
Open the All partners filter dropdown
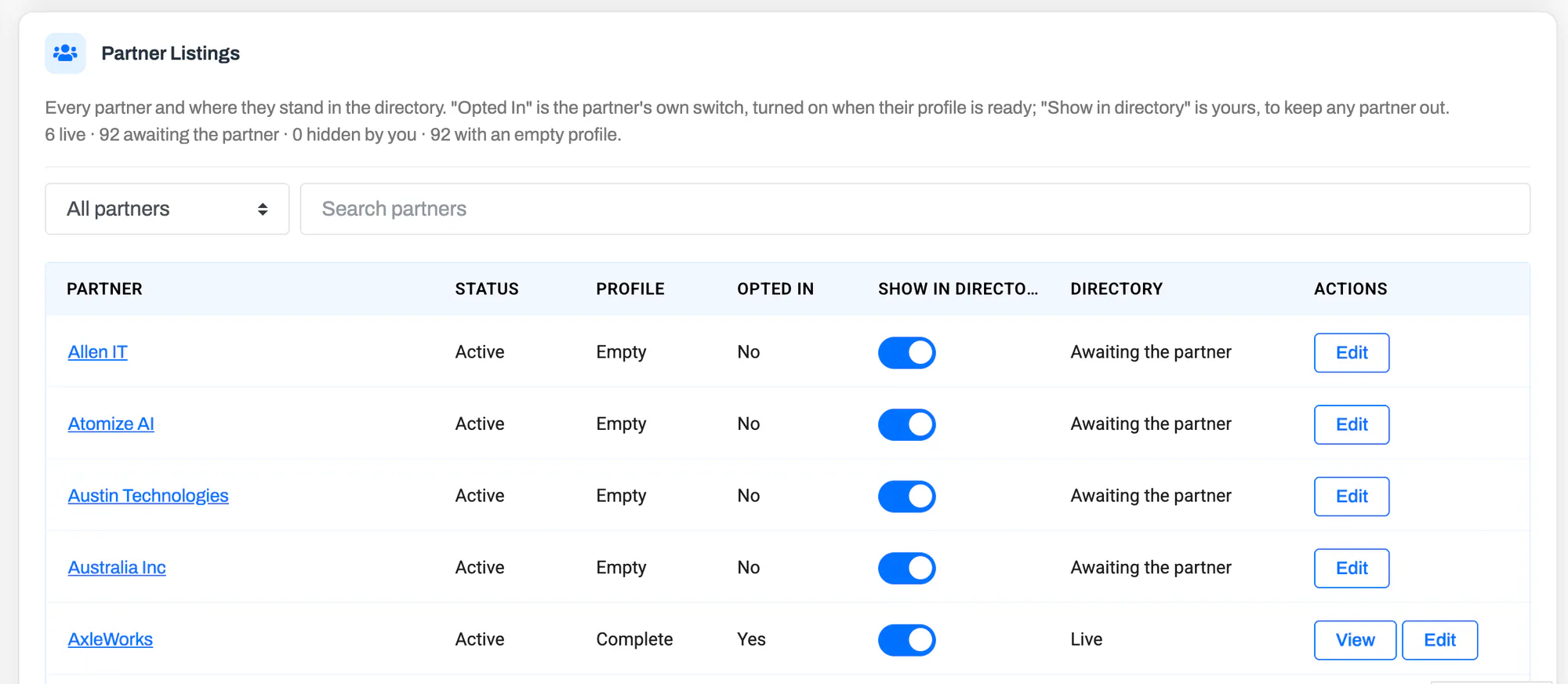tap(167, 209)
